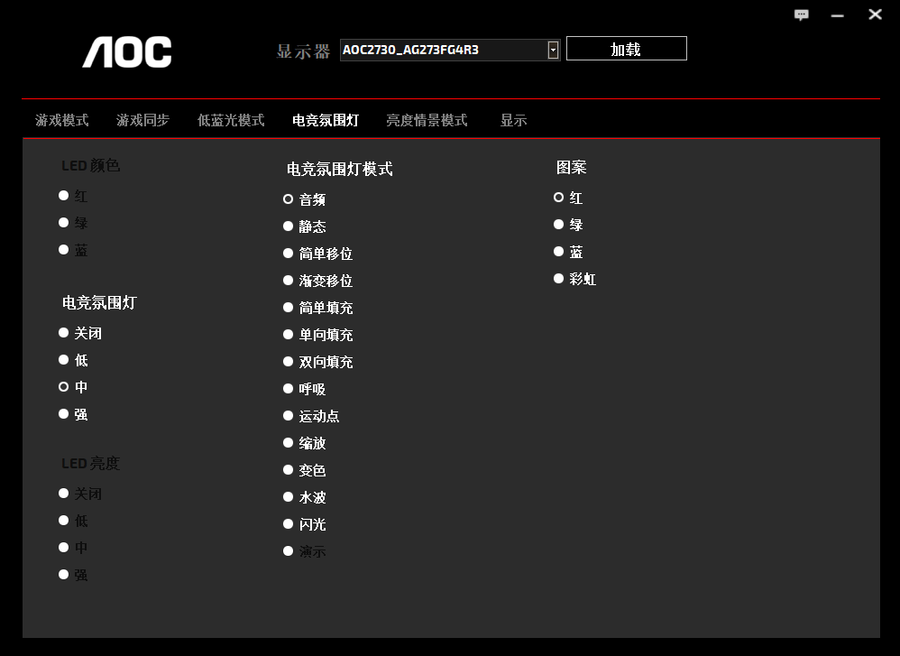Click the 显示器 label
Viewport: 900px width, 656px height.
(x=303, y=51)
